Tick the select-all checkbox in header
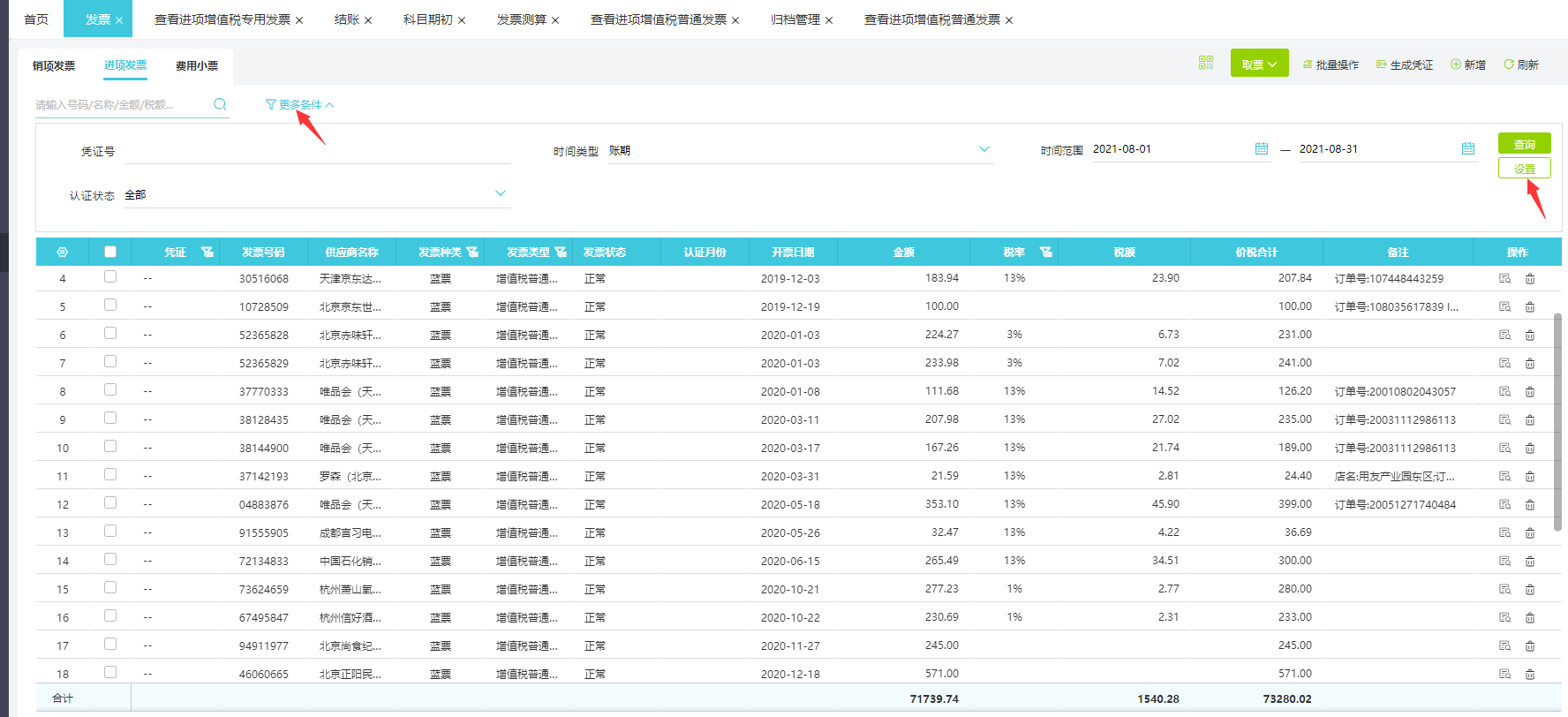The height and width of the screenshot is (717, 1568). tap(110, 252)
